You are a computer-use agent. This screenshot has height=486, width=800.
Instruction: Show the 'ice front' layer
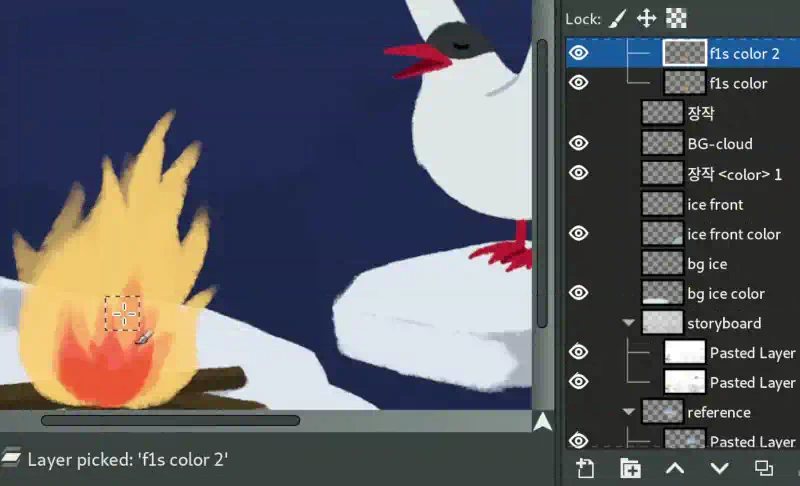pos(579,204)
